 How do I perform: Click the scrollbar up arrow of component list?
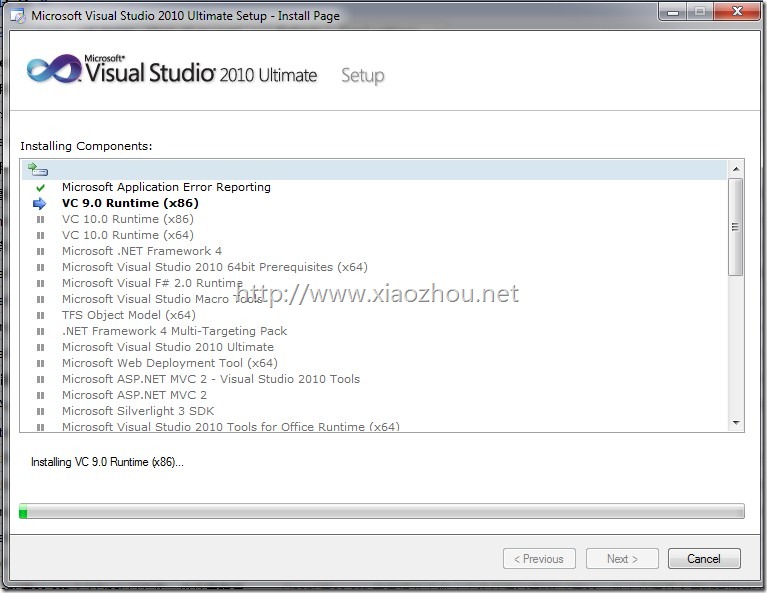coord(736,169)
